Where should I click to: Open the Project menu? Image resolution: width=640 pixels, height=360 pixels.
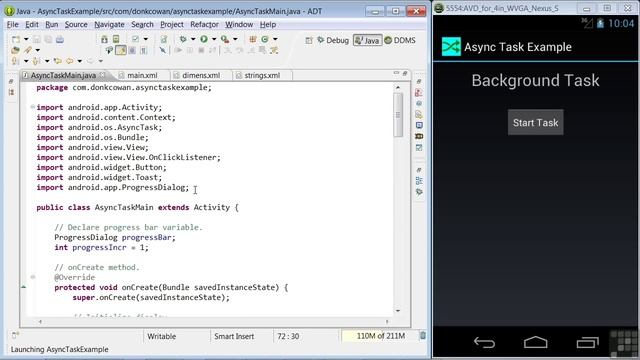tap(172, 24)
